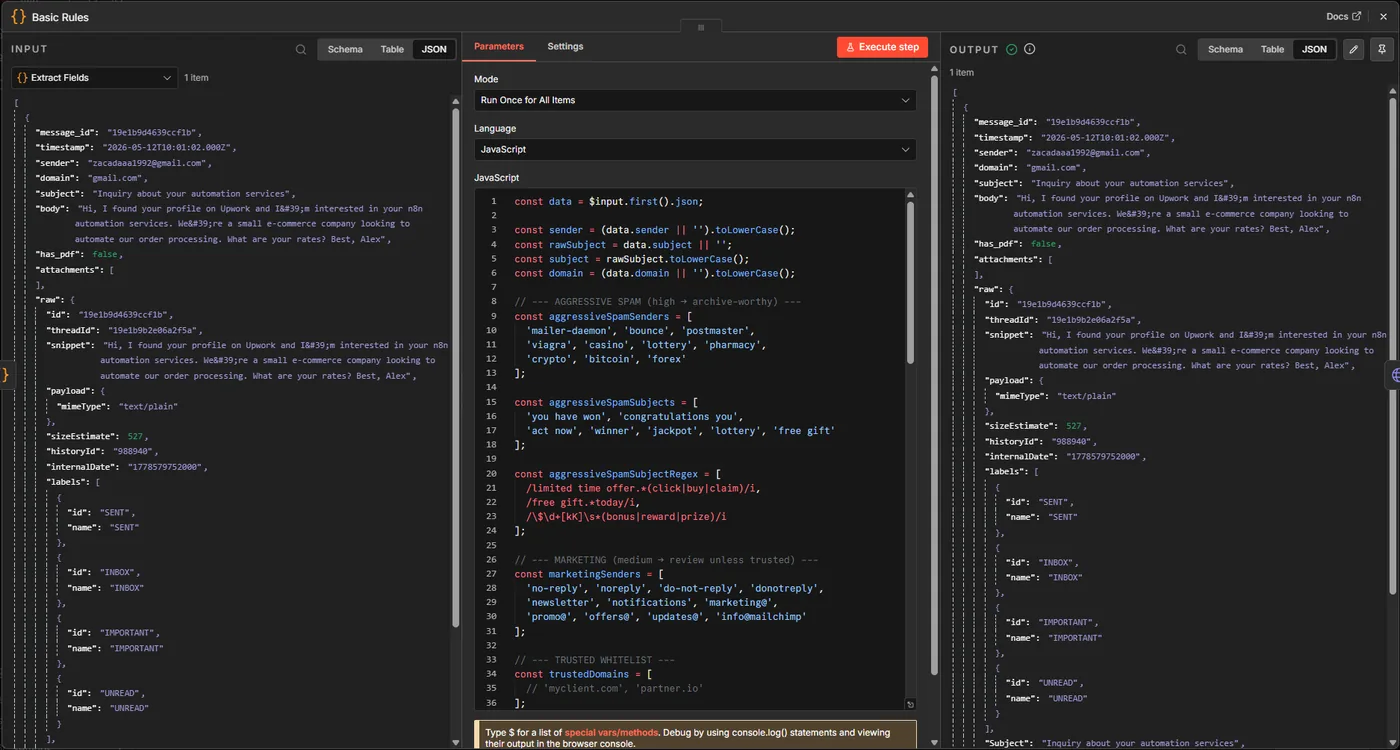Click the input panel search icon

tap(301, 49)
